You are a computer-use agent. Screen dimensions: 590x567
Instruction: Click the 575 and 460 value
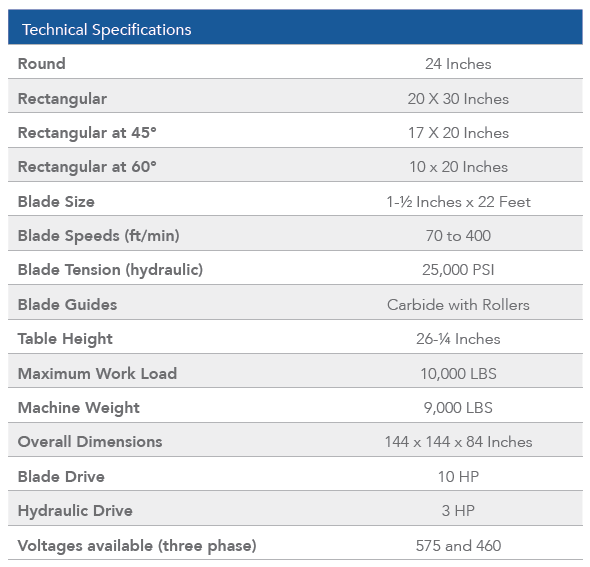458,546
